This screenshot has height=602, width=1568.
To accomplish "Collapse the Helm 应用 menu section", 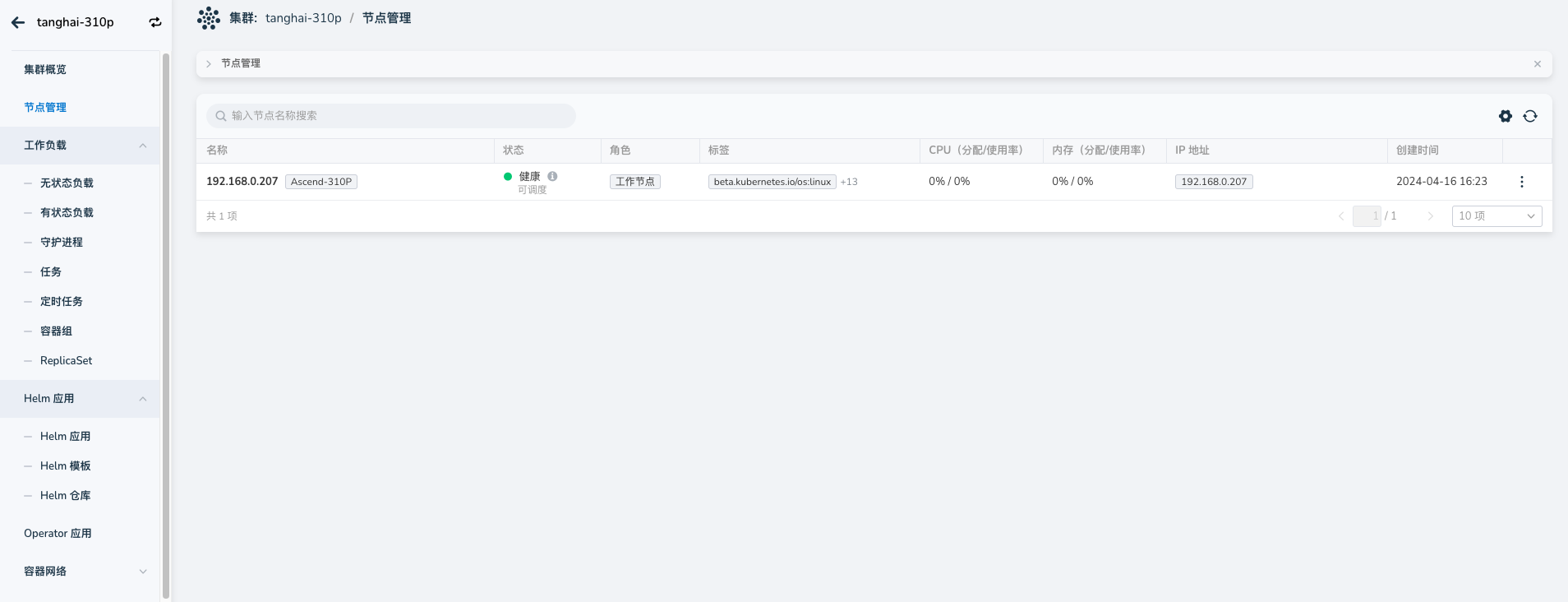I will 143,399.
